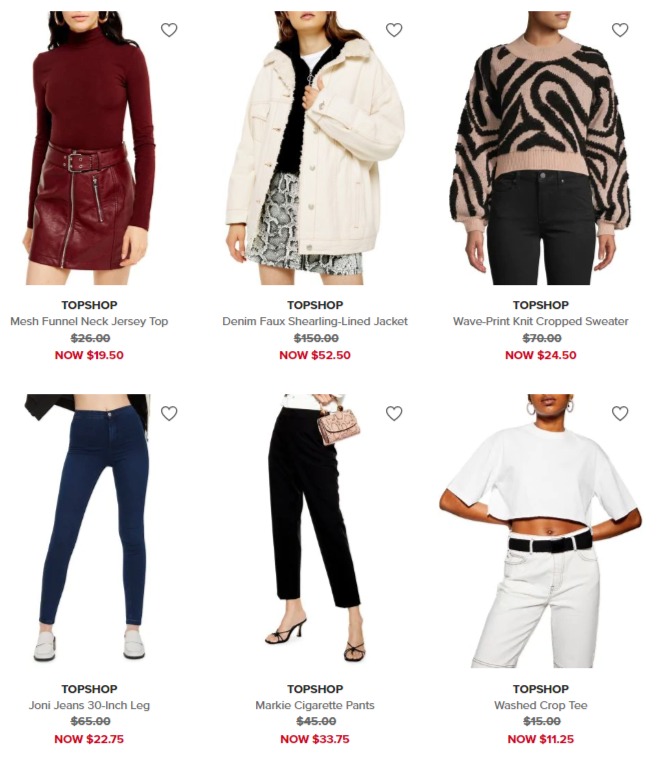Favorite the Mesh Funnel Neck Jersey Top with the heart icon
The width and height of the screenshot is (661, 766).
coord(169,30)
